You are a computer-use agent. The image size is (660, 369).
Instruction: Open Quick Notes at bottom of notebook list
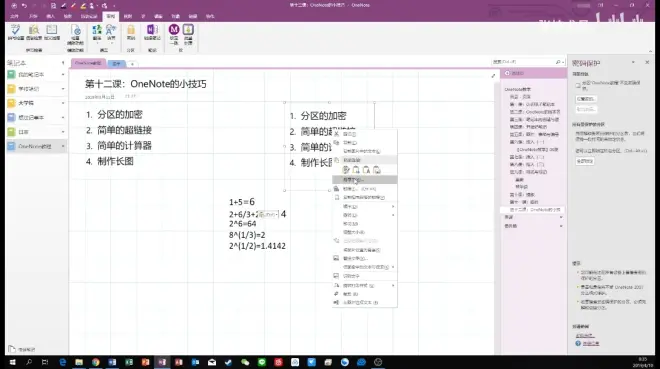pos(22,349)
